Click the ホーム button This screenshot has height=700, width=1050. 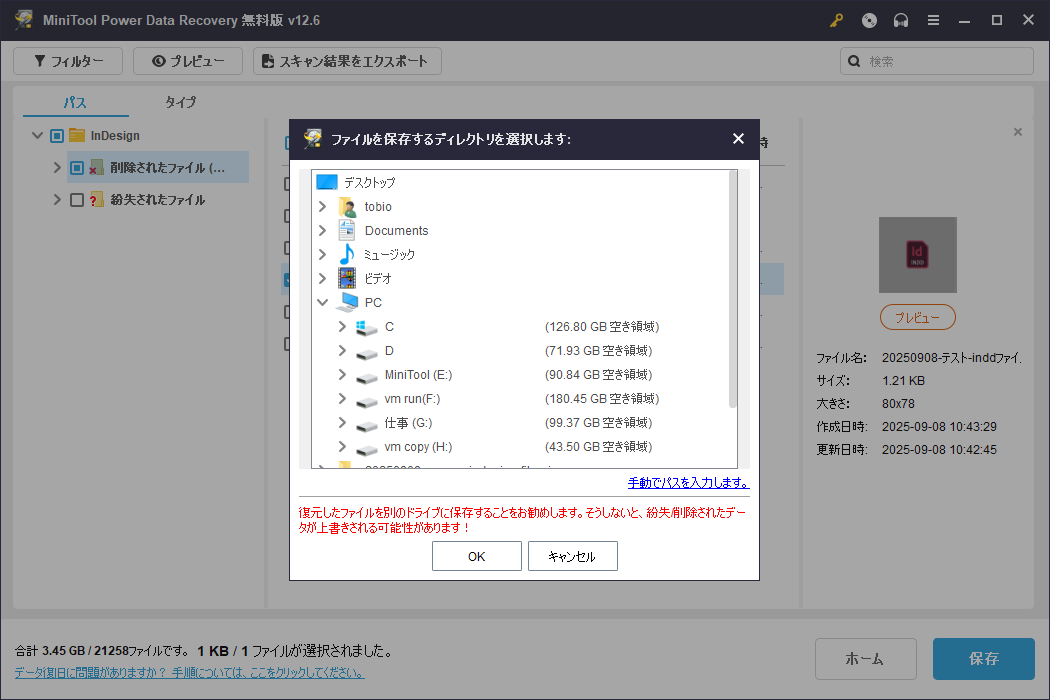click(865, 659)
